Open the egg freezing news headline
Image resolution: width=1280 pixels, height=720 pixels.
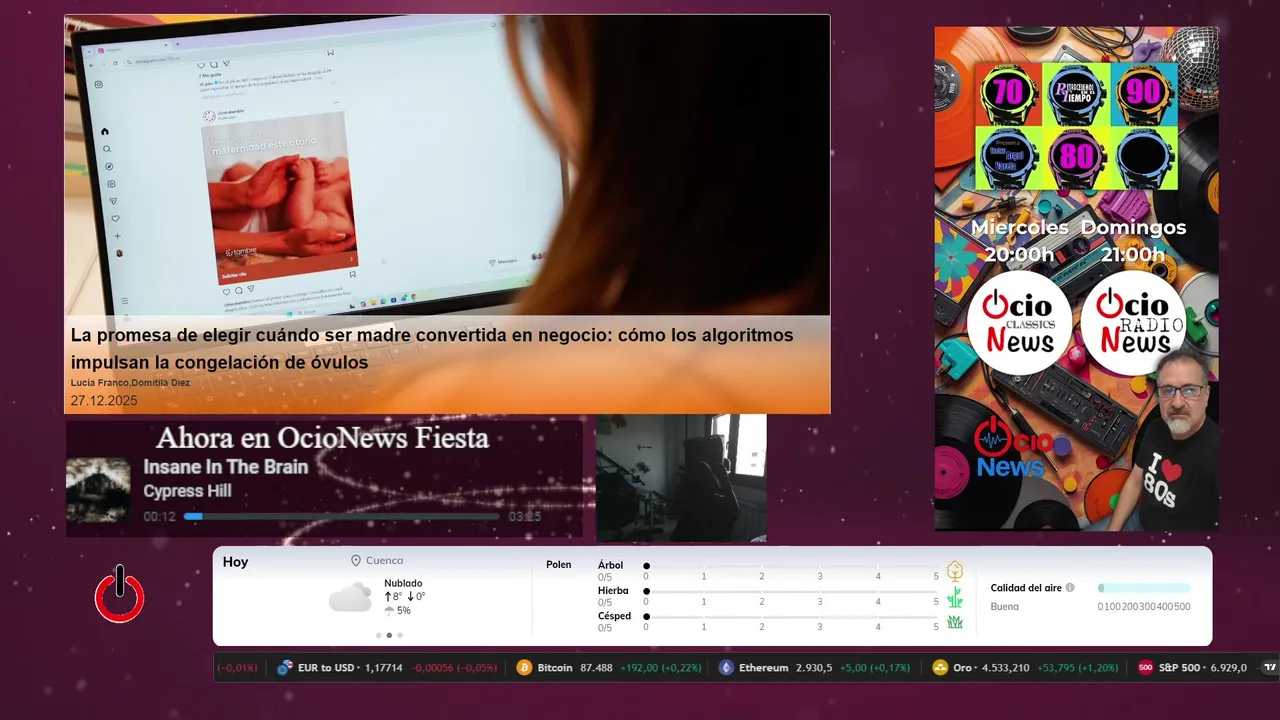click(x=432, y=348)
